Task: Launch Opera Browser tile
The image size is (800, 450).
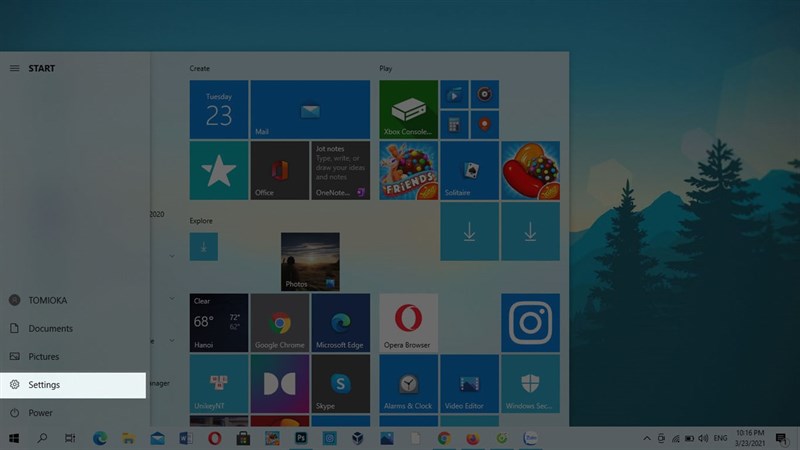Action: coord(409,323)
